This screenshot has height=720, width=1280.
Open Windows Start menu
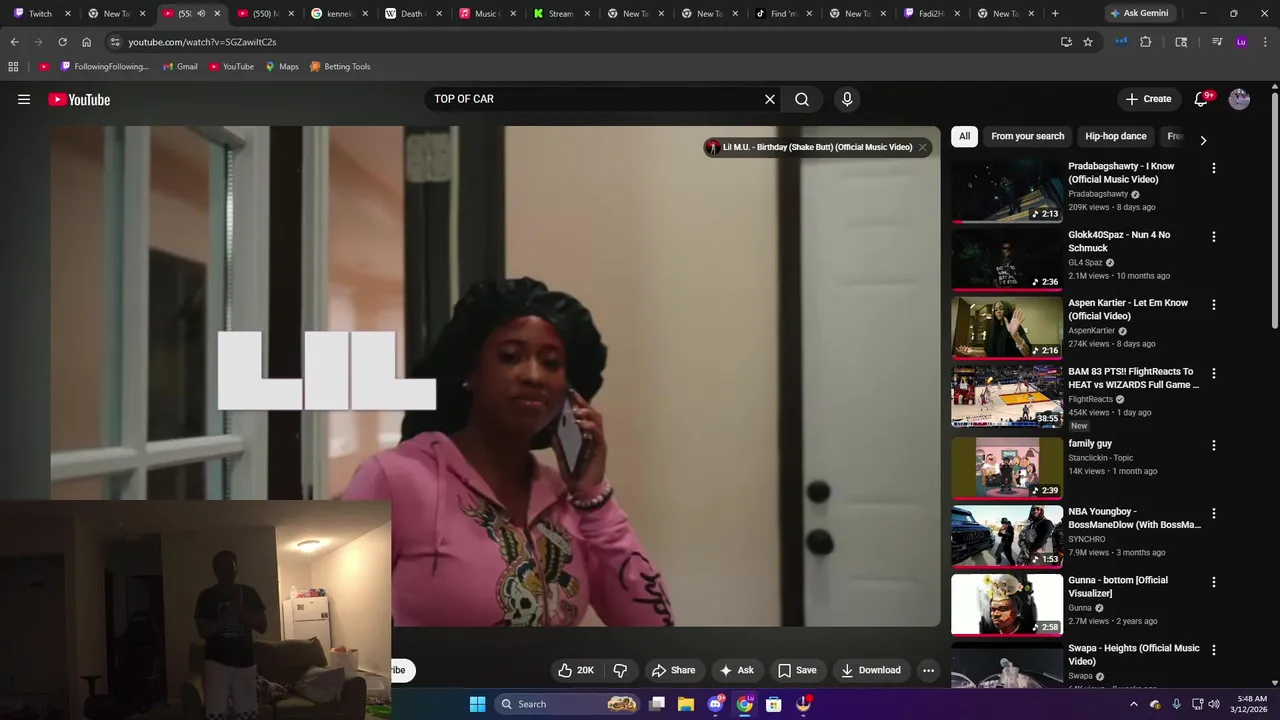(x=478, y=704)
